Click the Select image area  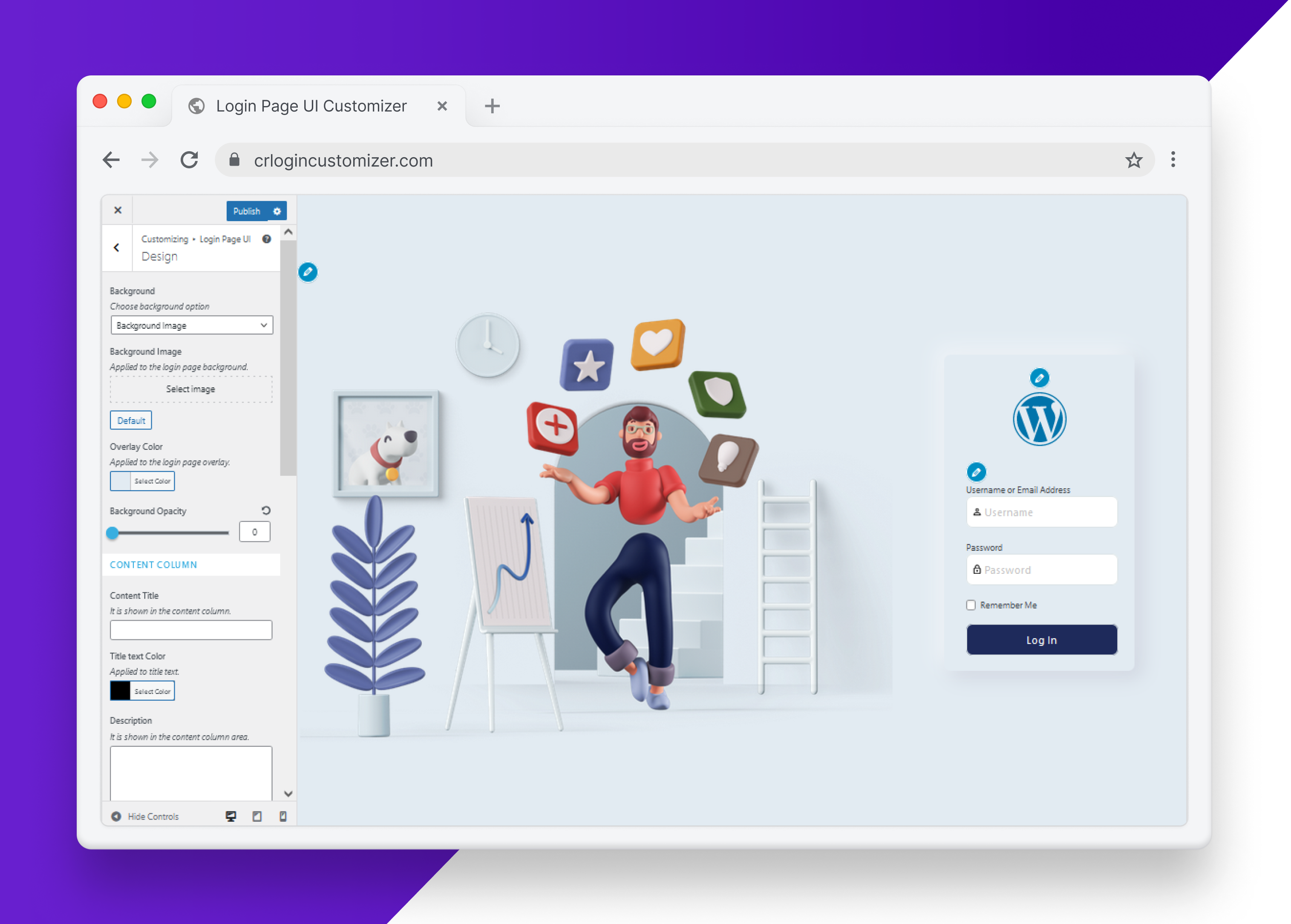point(190,389)
